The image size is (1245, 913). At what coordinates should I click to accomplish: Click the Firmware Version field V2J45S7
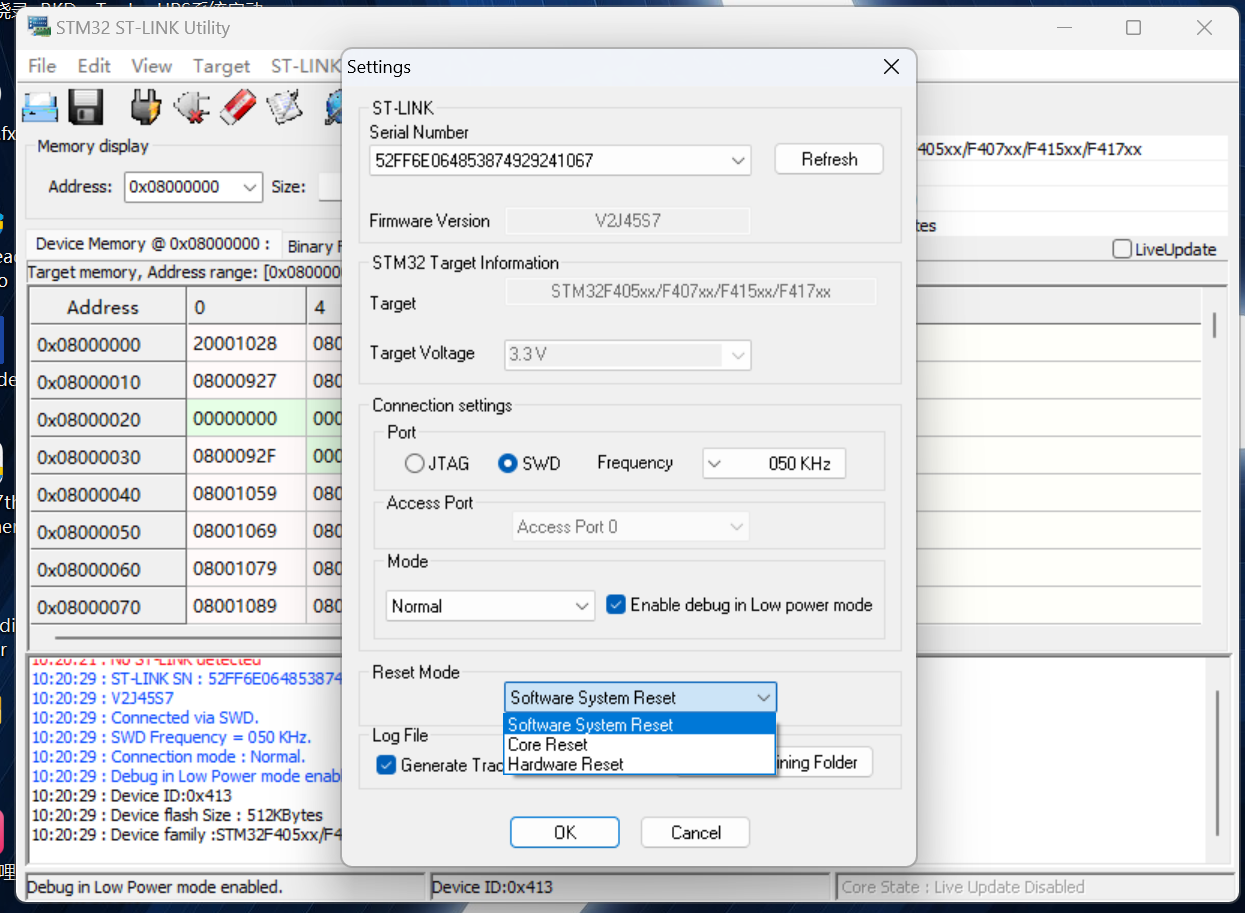(627, 221)
